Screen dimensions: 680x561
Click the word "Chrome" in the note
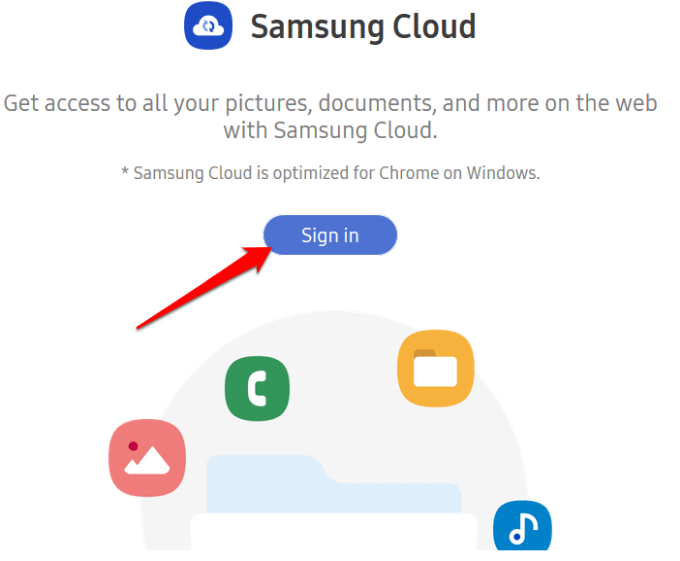405,173
